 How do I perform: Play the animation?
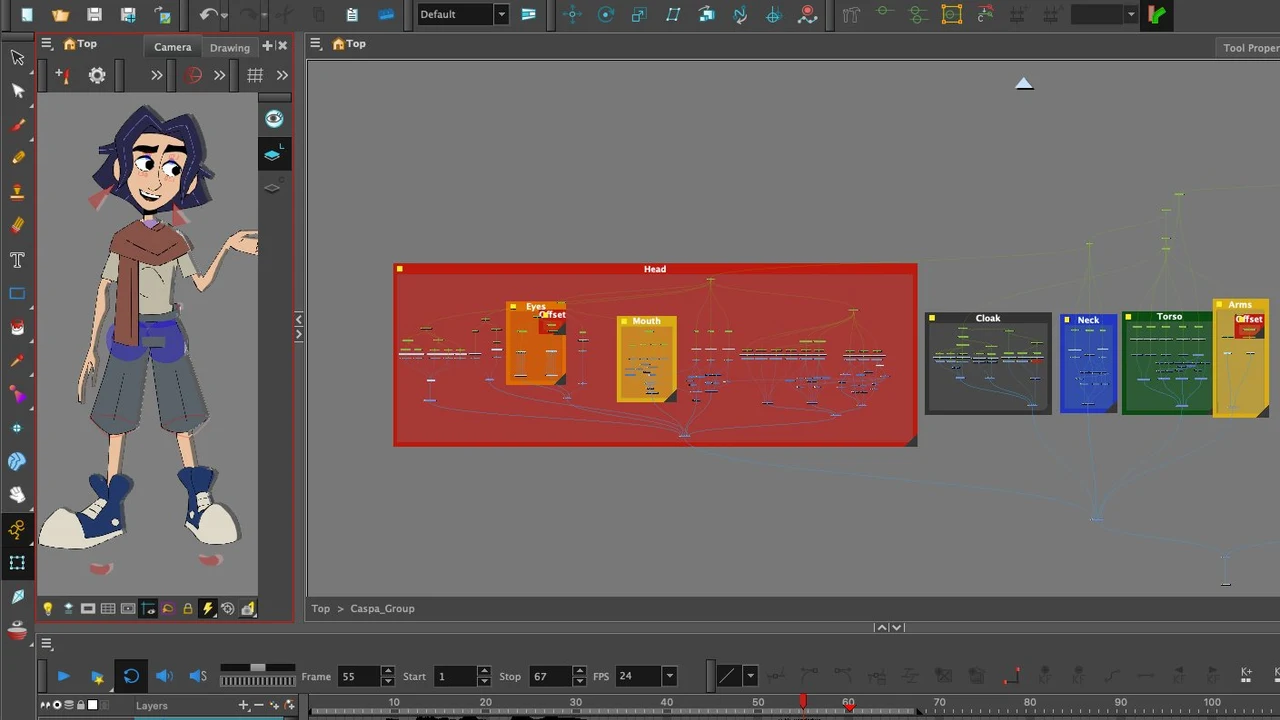(x=63, y=676)
